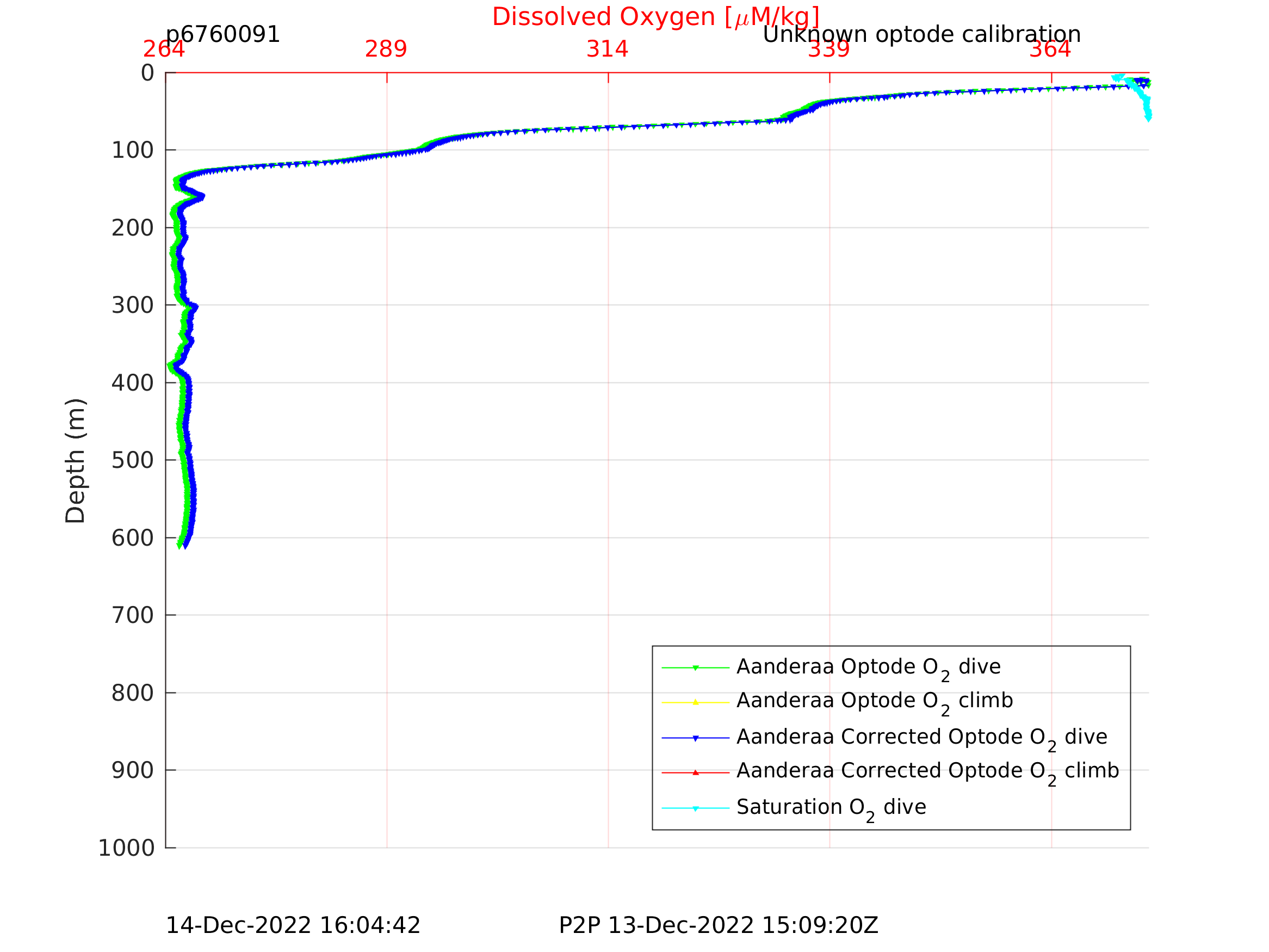This screenshot has height=952, width=1269.
Task: Click the depth tick label 500
Action: pos(133,460)
